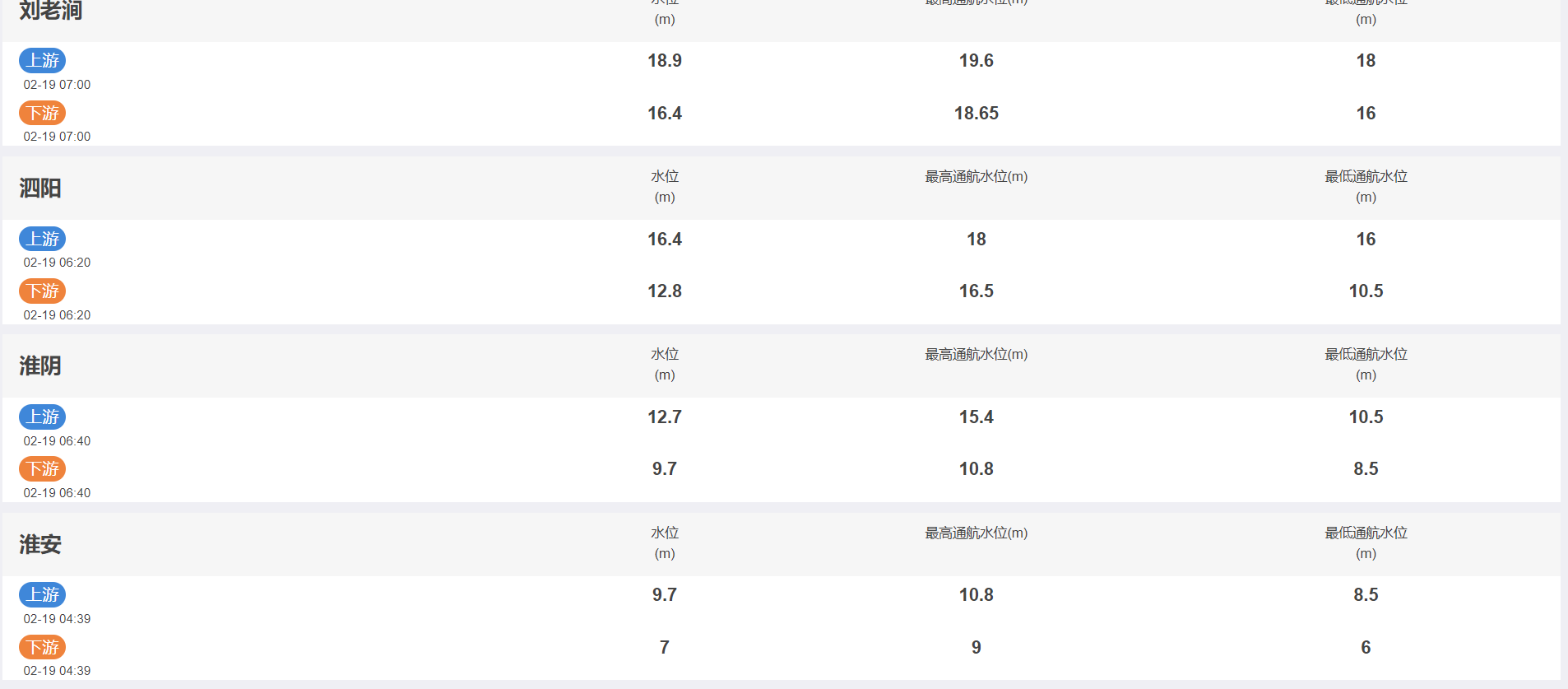Click the 上游 badge in 淮阴 section
The width and height of the screenshot is (1568, 689).
click(x=43, y=417)
